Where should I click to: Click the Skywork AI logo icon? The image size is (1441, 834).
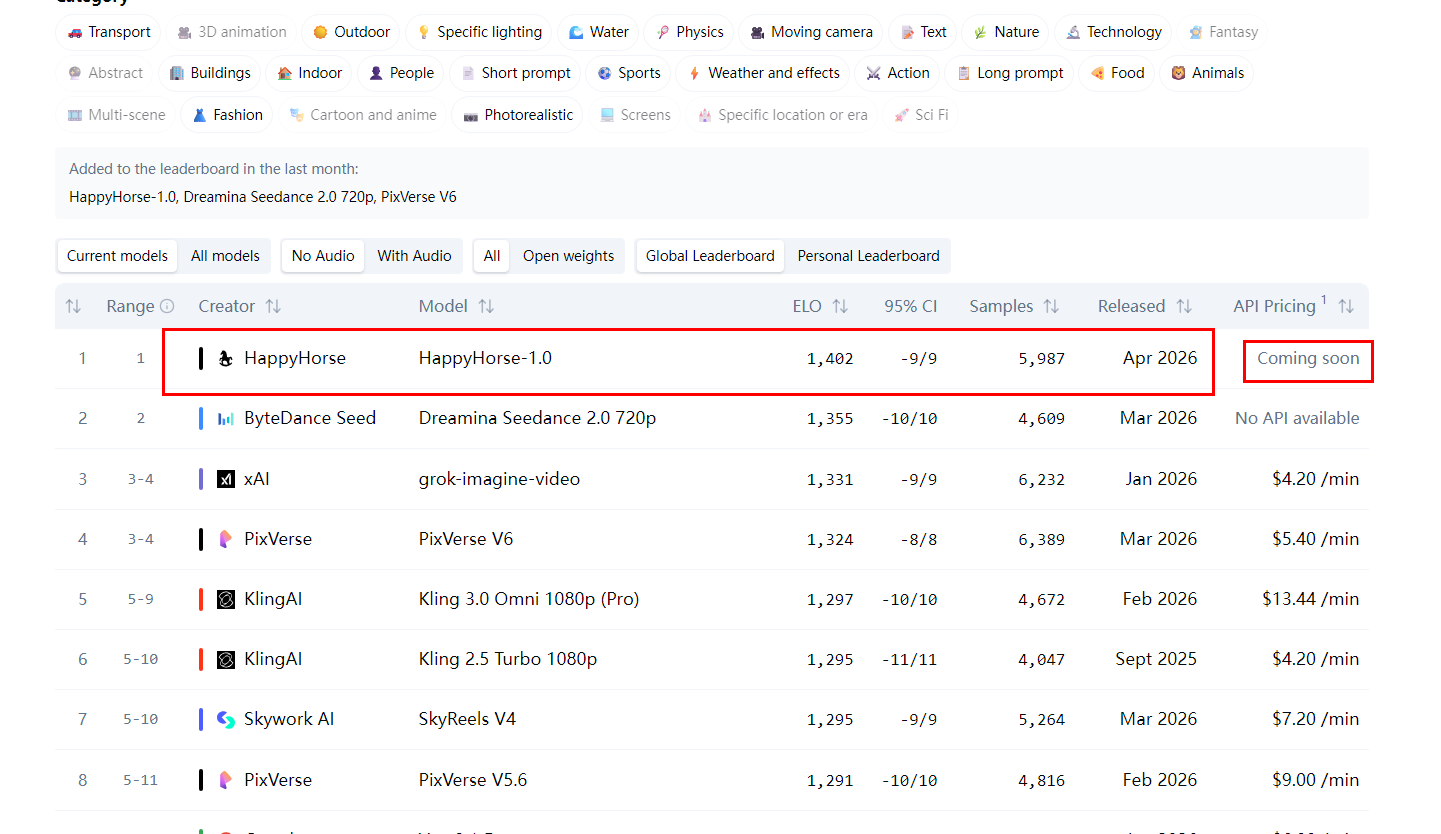[x=226, y=720]
